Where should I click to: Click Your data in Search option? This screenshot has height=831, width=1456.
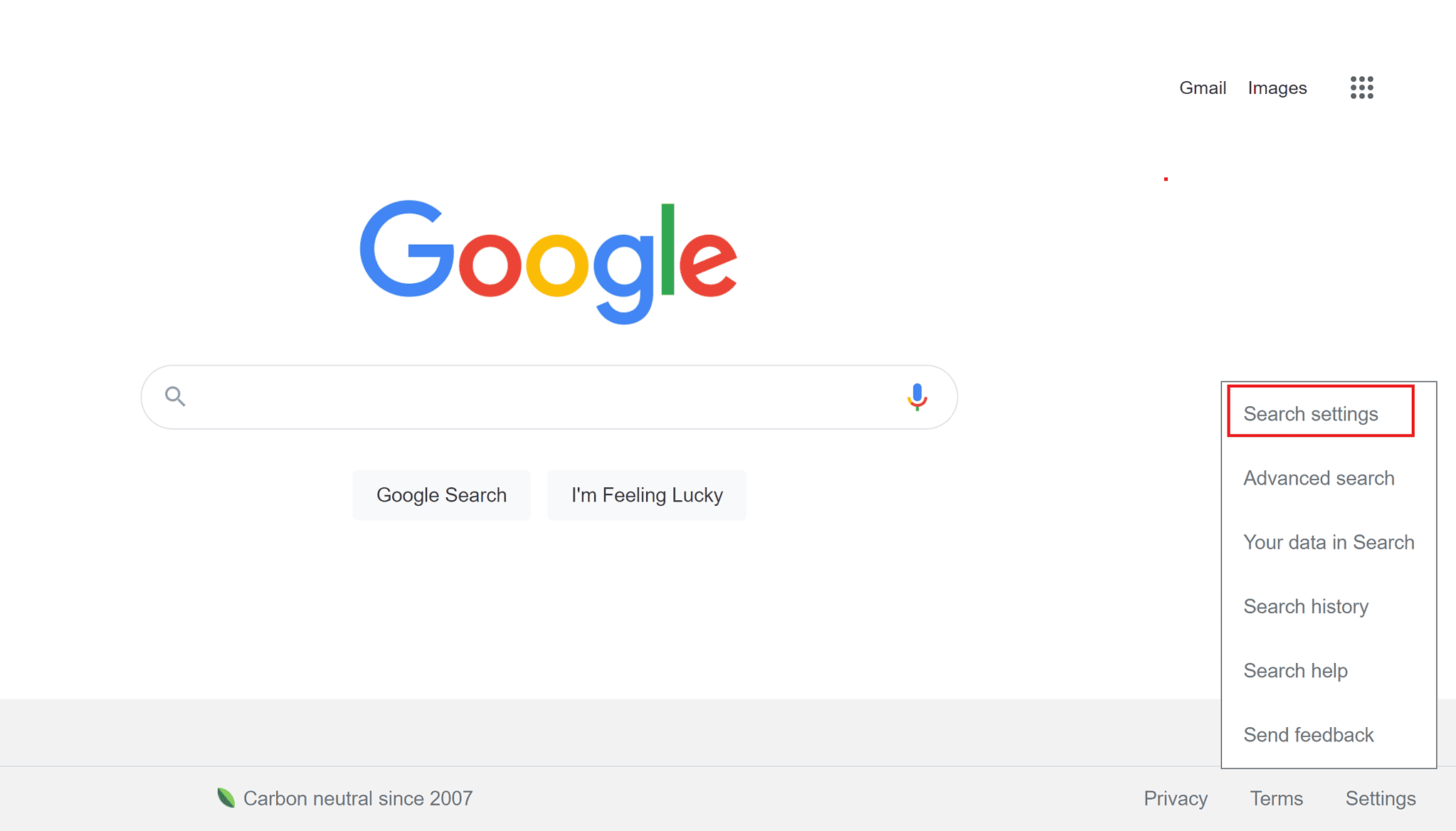click(x=1328, y=542)
